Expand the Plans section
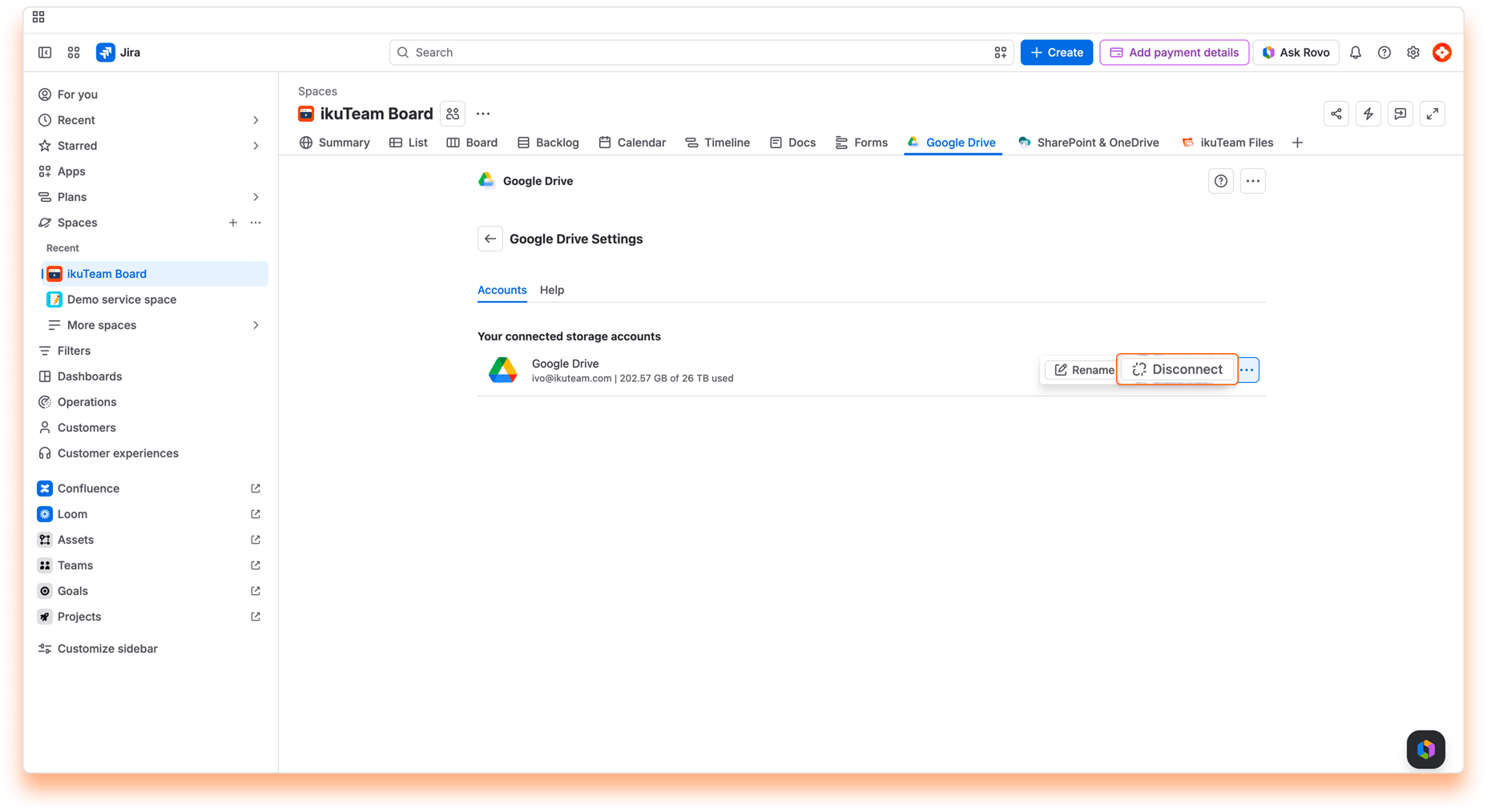The image size is (1487, 812). (256, 197)
